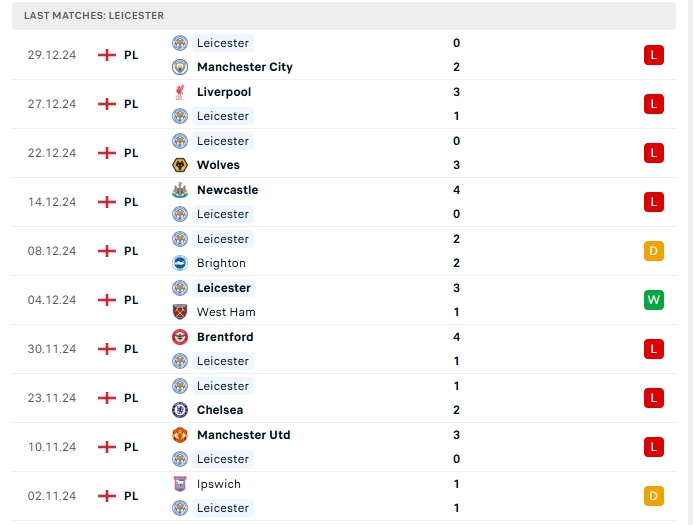Click the D badge for Brighton match
693x525 pixels.
pos(654,251)
